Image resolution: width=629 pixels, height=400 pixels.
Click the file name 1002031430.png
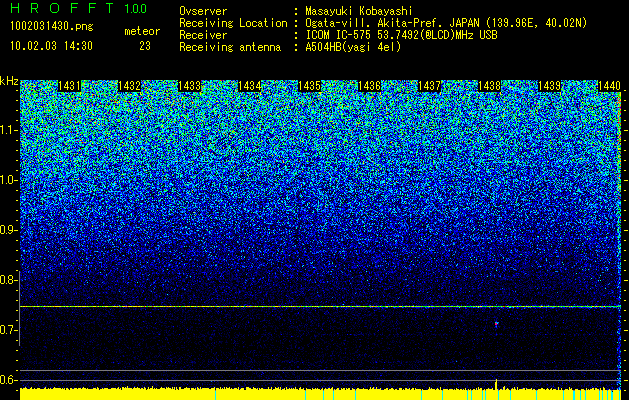tap(52, 27)
